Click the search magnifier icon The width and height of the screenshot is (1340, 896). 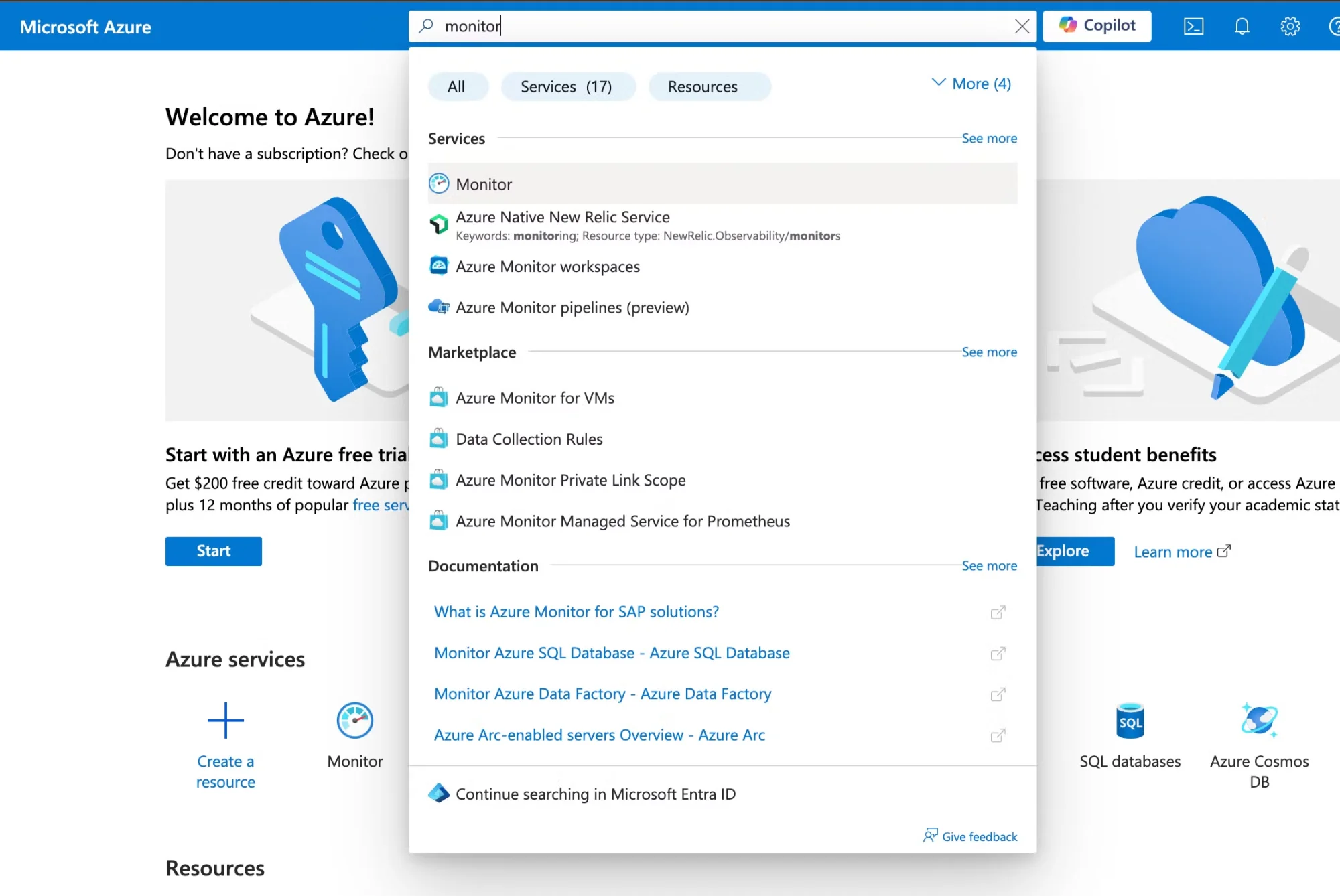pos(426,26)
